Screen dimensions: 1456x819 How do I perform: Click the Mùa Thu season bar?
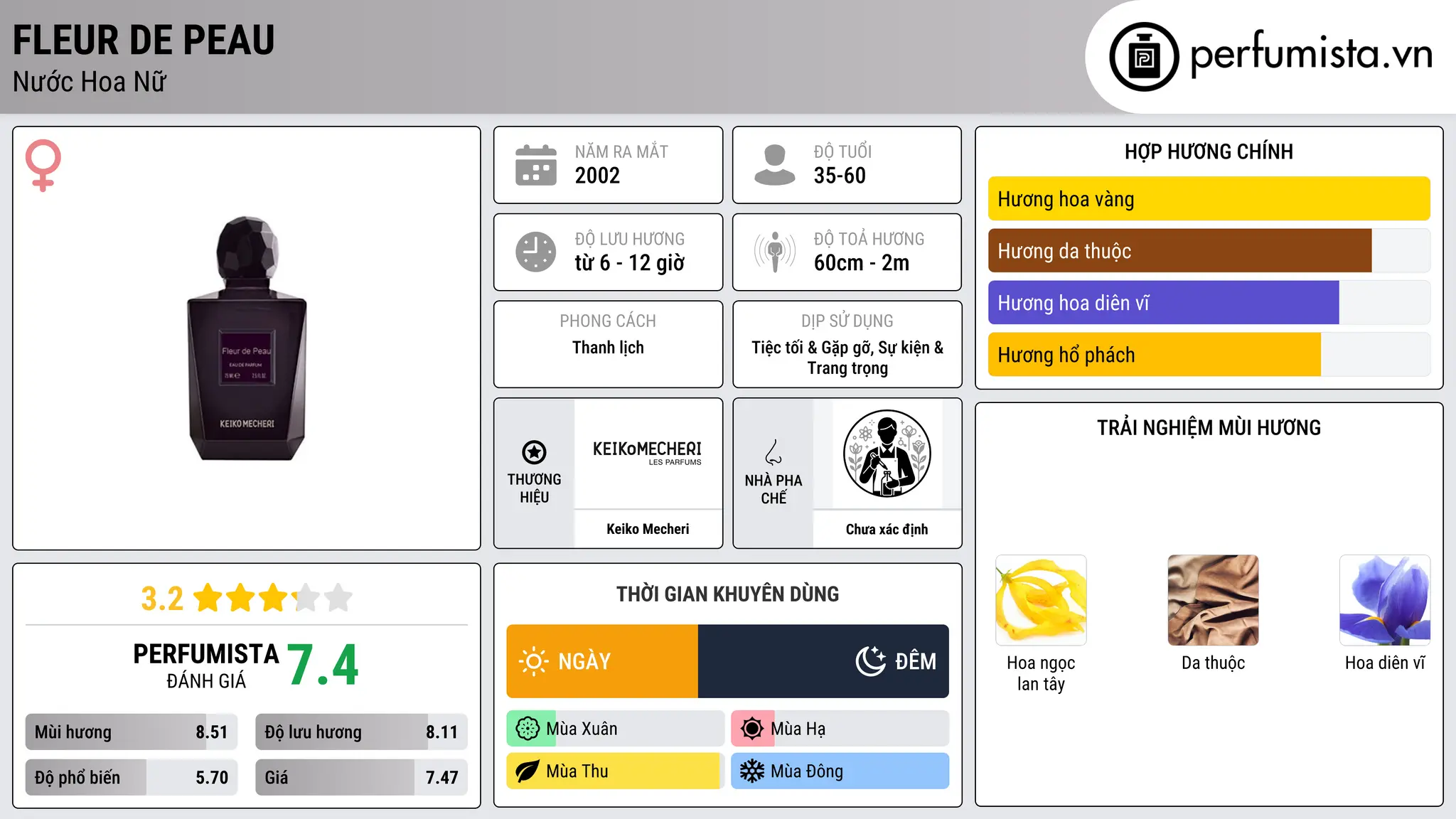(616, 771)
